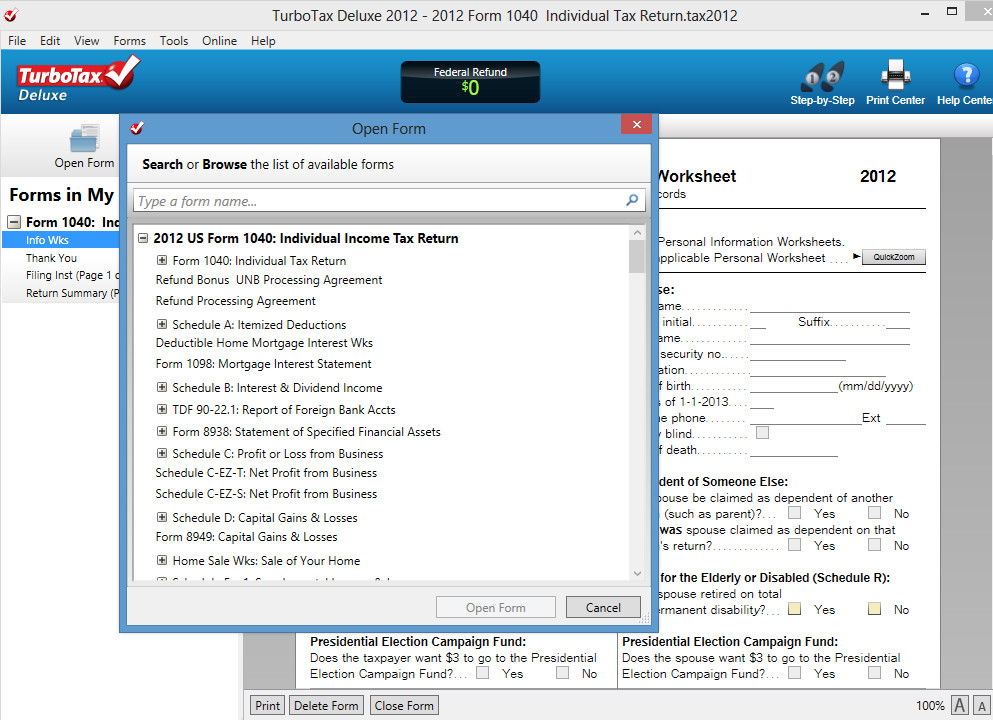Click the form list scrollbar thumb
993x720 pixels.
[637, 256]
